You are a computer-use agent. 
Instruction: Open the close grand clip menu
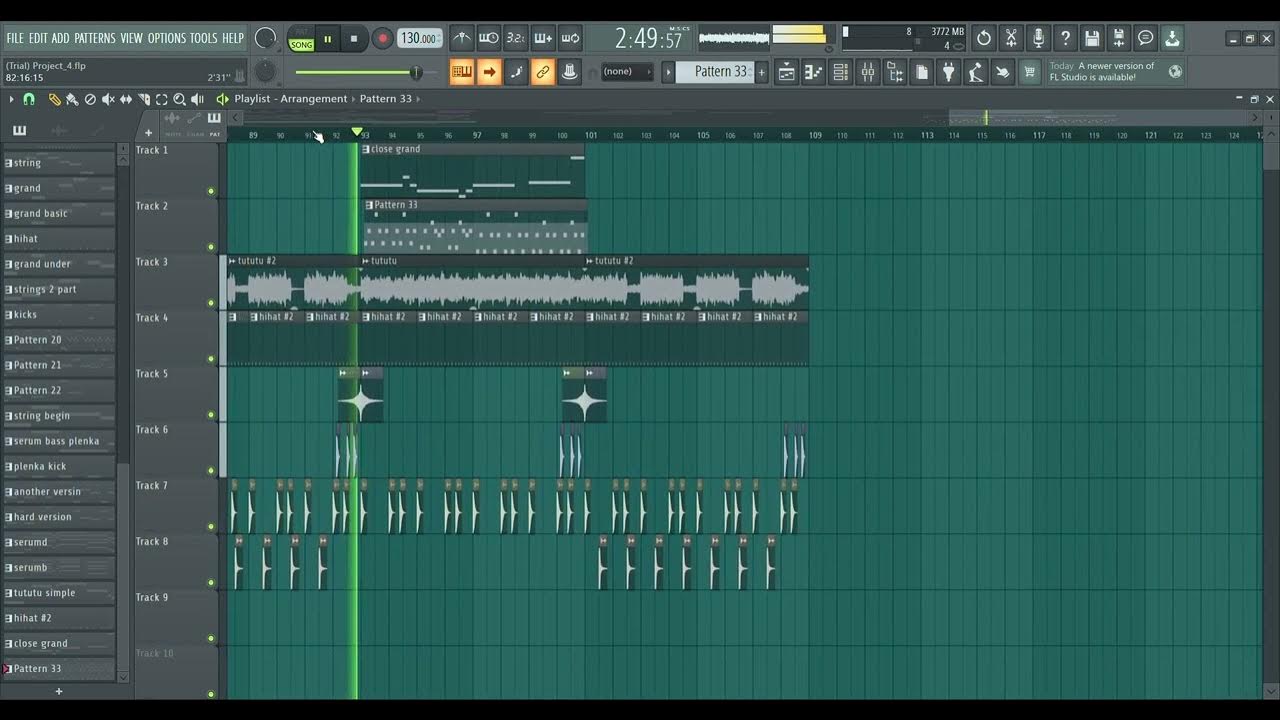click(366, 149)
